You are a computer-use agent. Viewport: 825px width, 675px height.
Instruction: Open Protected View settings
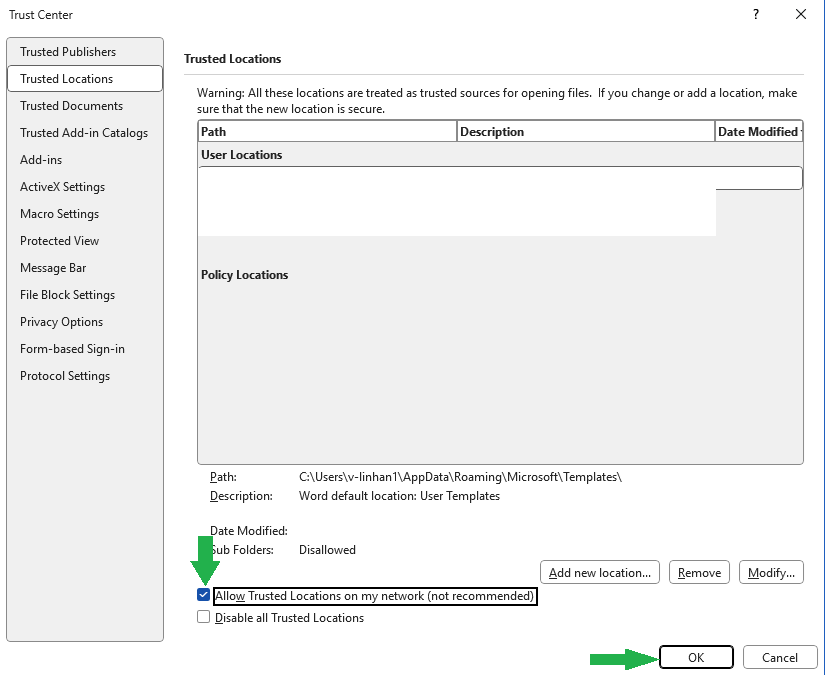tap(85, 240)
